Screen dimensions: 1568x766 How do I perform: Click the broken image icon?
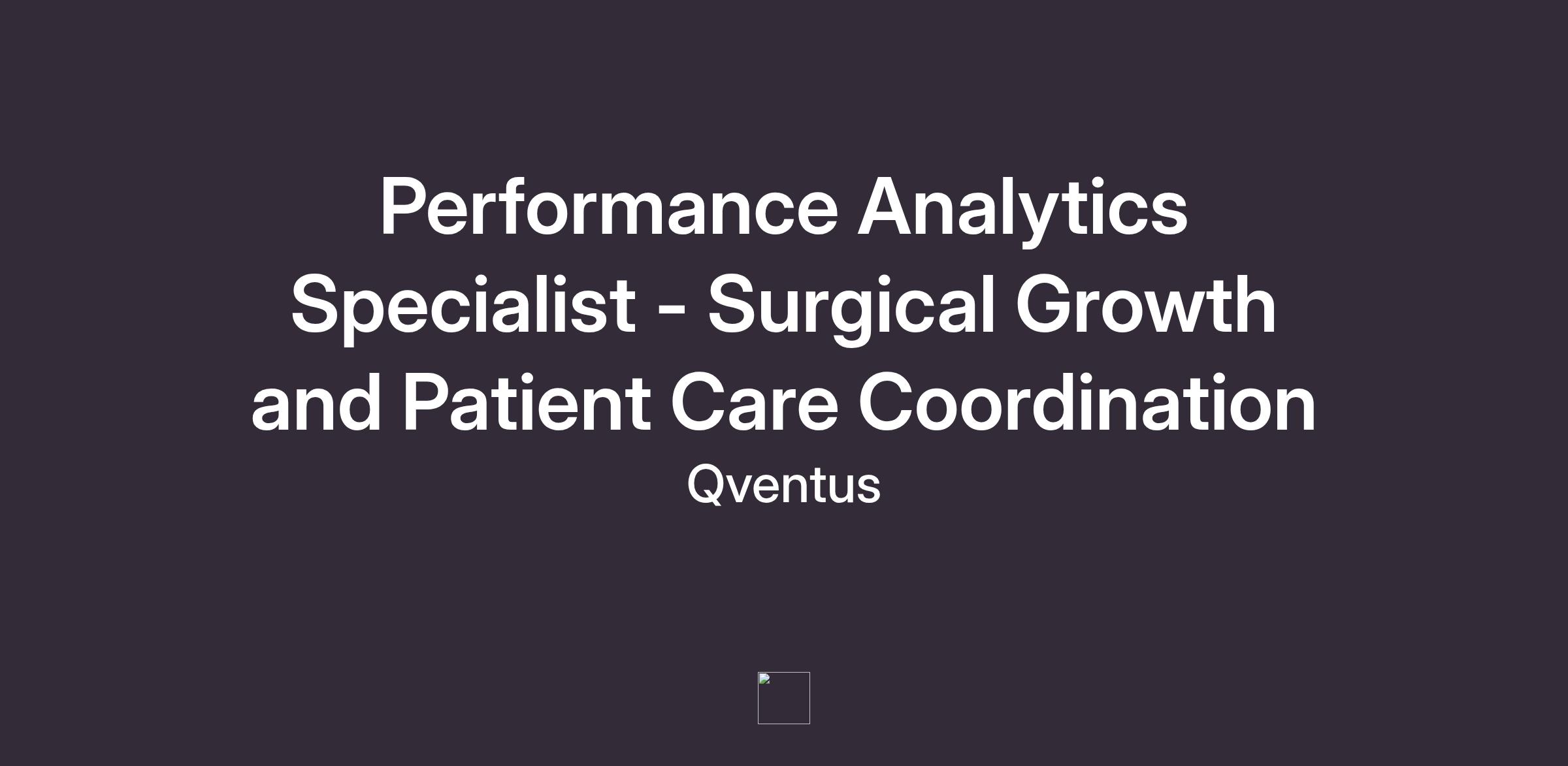pos(764,679)
